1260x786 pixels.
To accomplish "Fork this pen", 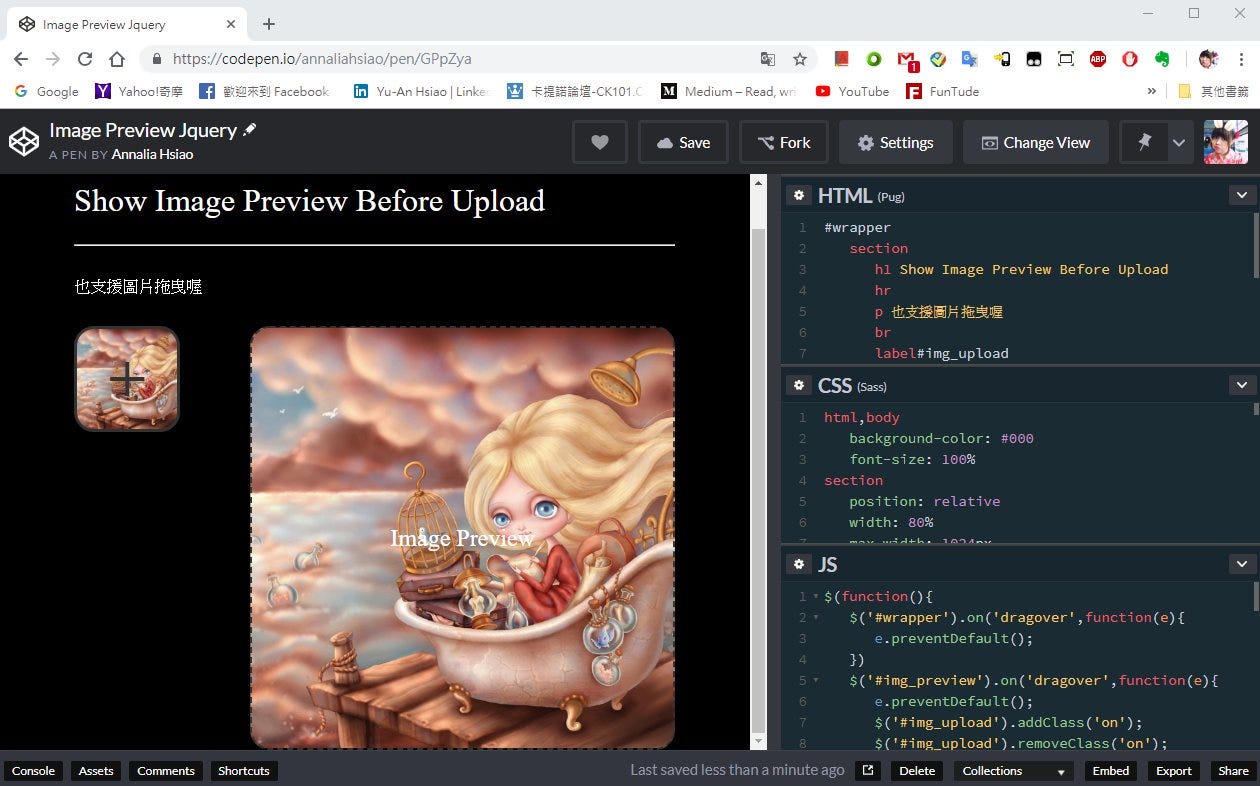I will click(784, 142).
